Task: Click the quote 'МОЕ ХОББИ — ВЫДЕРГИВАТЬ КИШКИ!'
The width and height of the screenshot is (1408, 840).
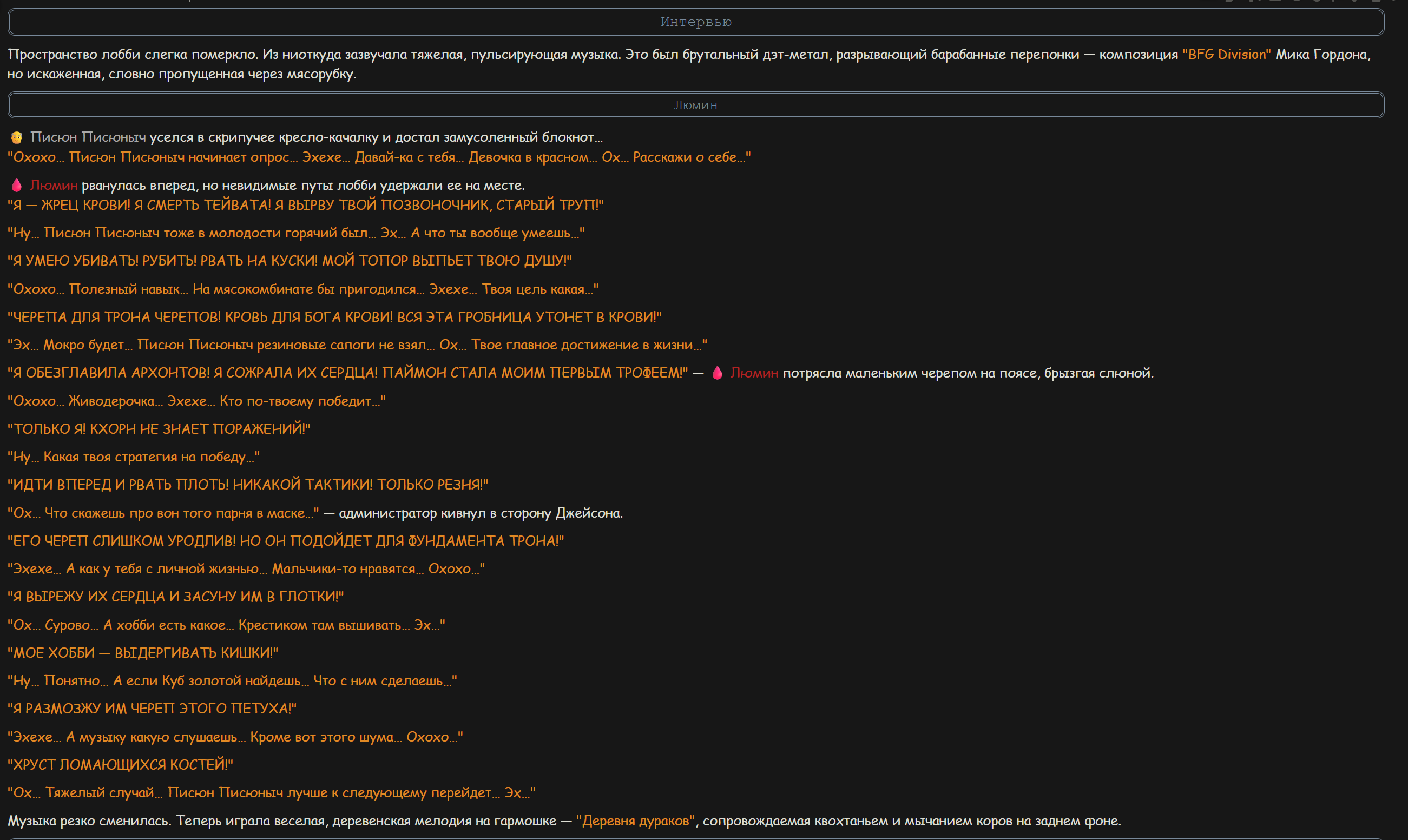Action: coord(143,653)
